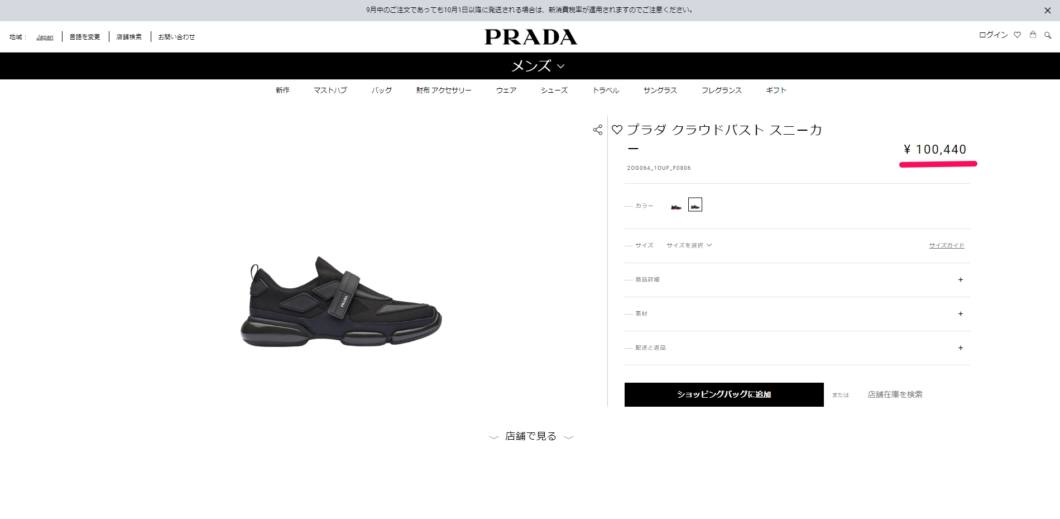Click the share icon beside product title
The height and width of the screenshot is (519, 1060).
click(597, 130)
